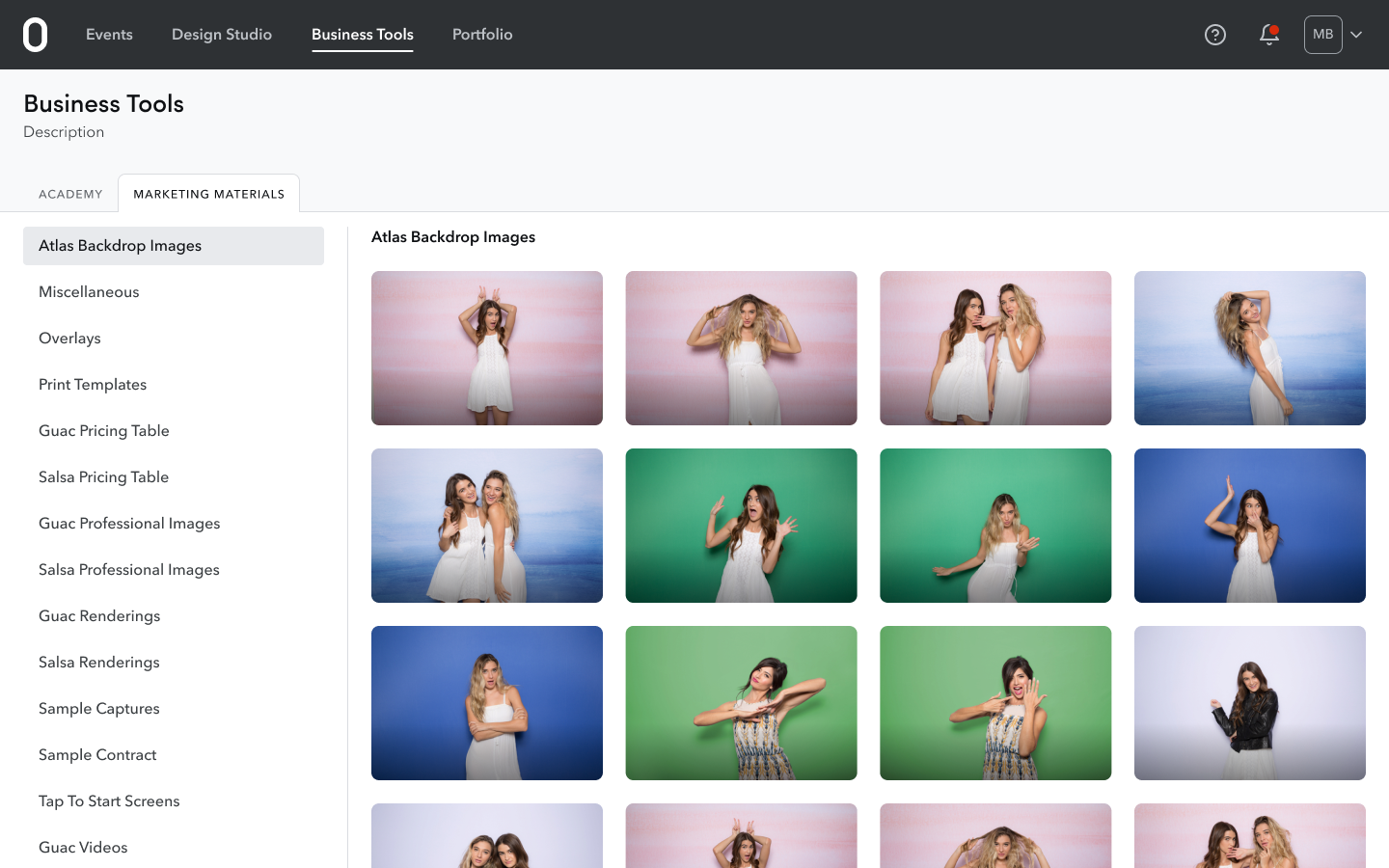Viewport: 1389px width, 868px height.
Task: Open Print Templates category
Action: pyautogui.click(x=174, y=385)
